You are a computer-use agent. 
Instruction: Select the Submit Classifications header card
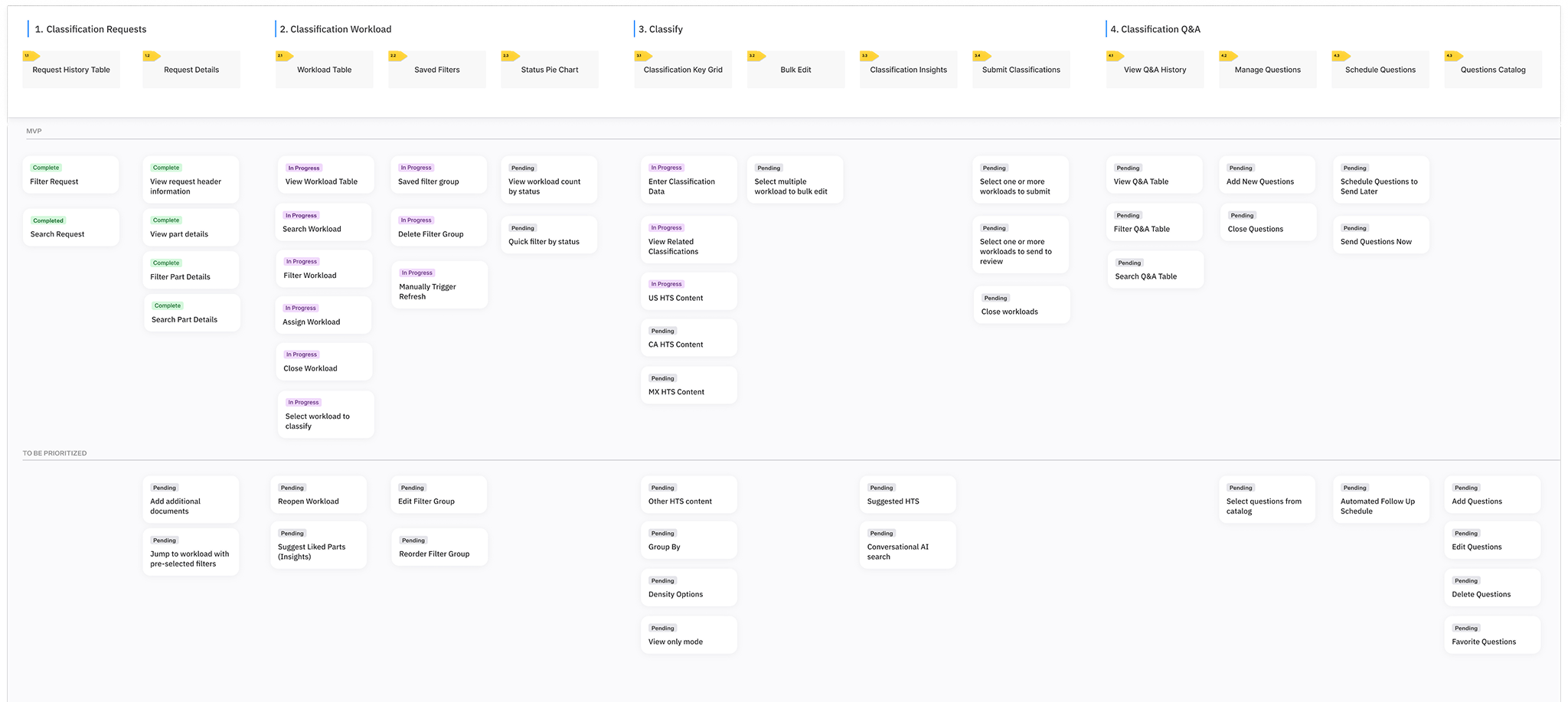pyautogui.click(x=1021, y=70)
